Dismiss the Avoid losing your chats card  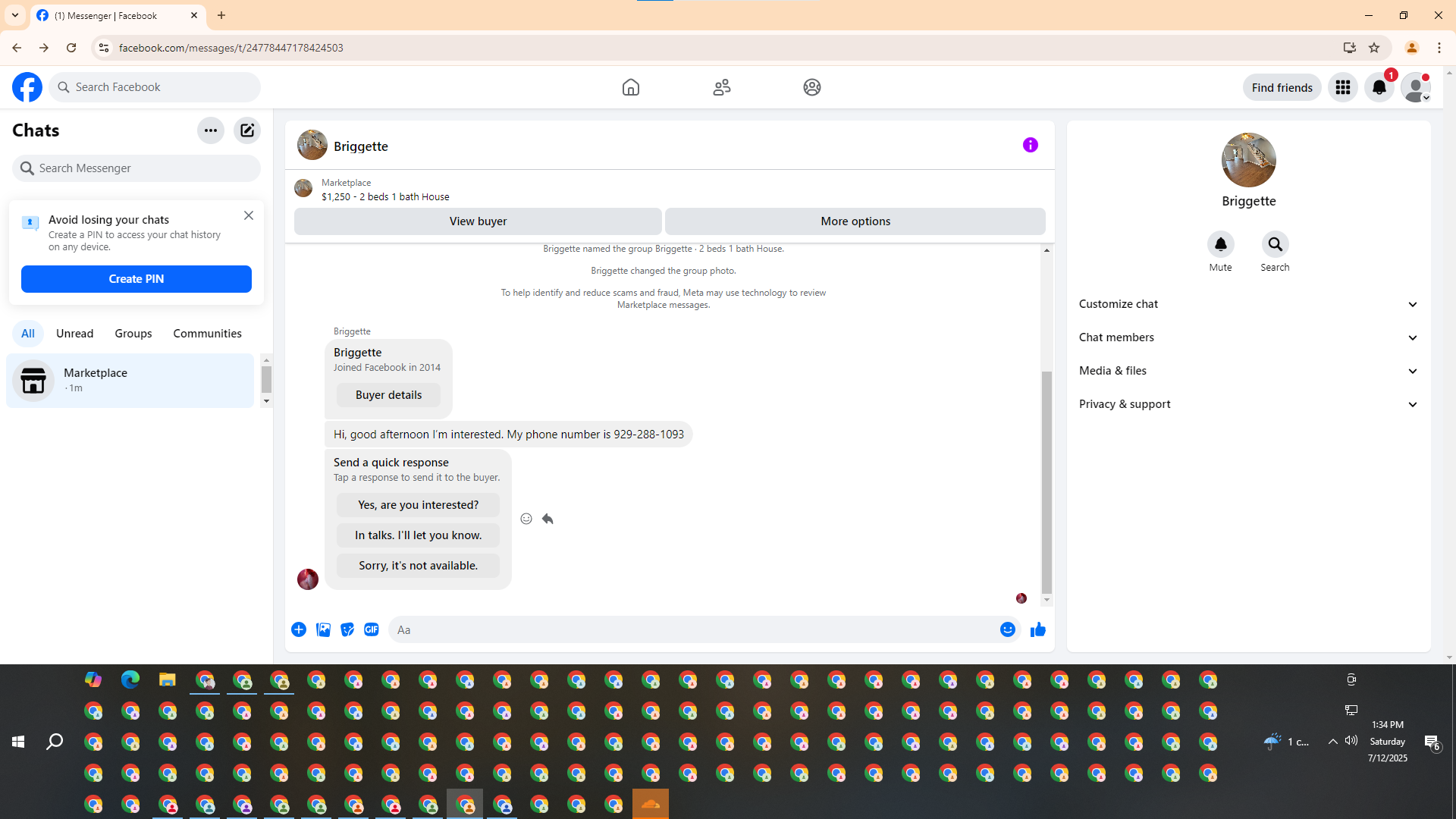coord(249,215)
